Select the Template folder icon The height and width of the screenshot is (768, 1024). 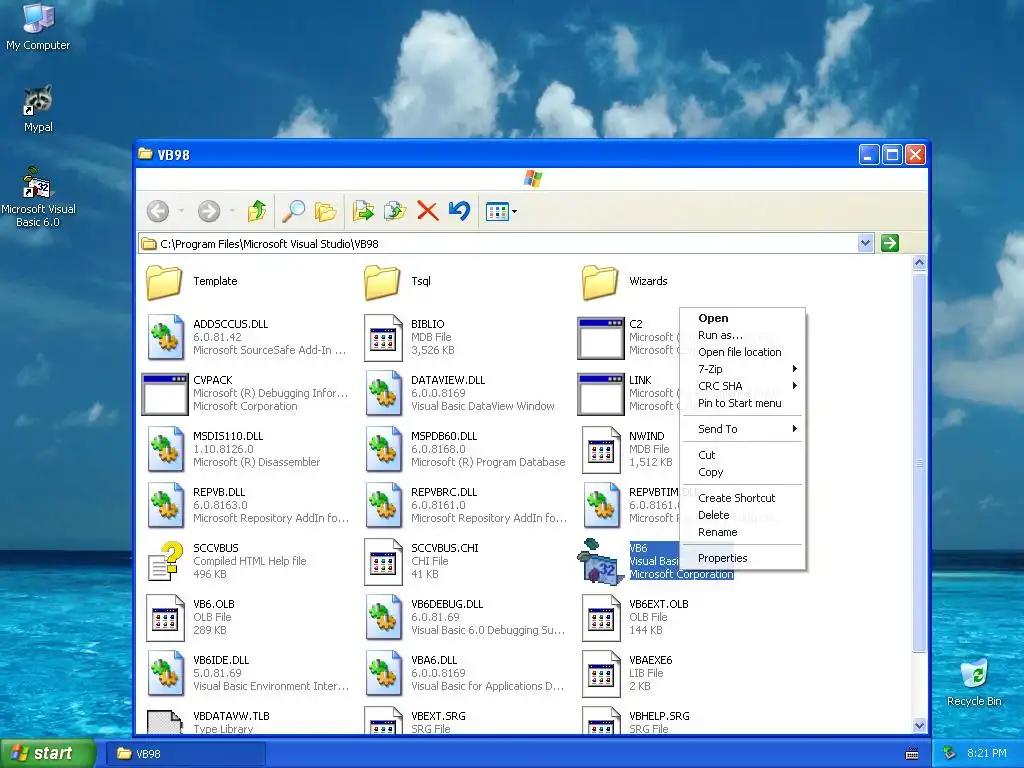(164, 282)
